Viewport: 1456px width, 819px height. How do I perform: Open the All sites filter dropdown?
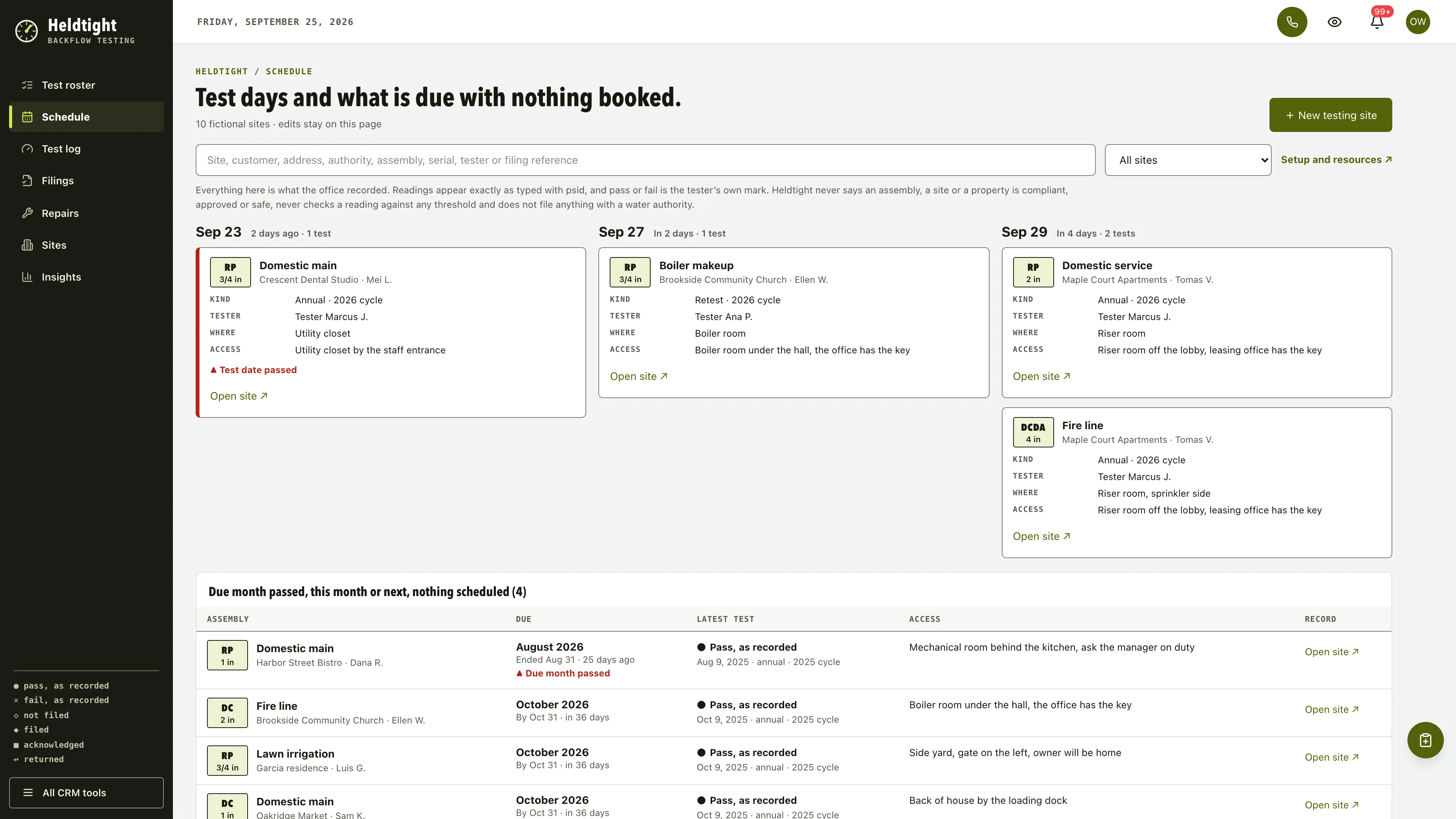pos(1188,160)
